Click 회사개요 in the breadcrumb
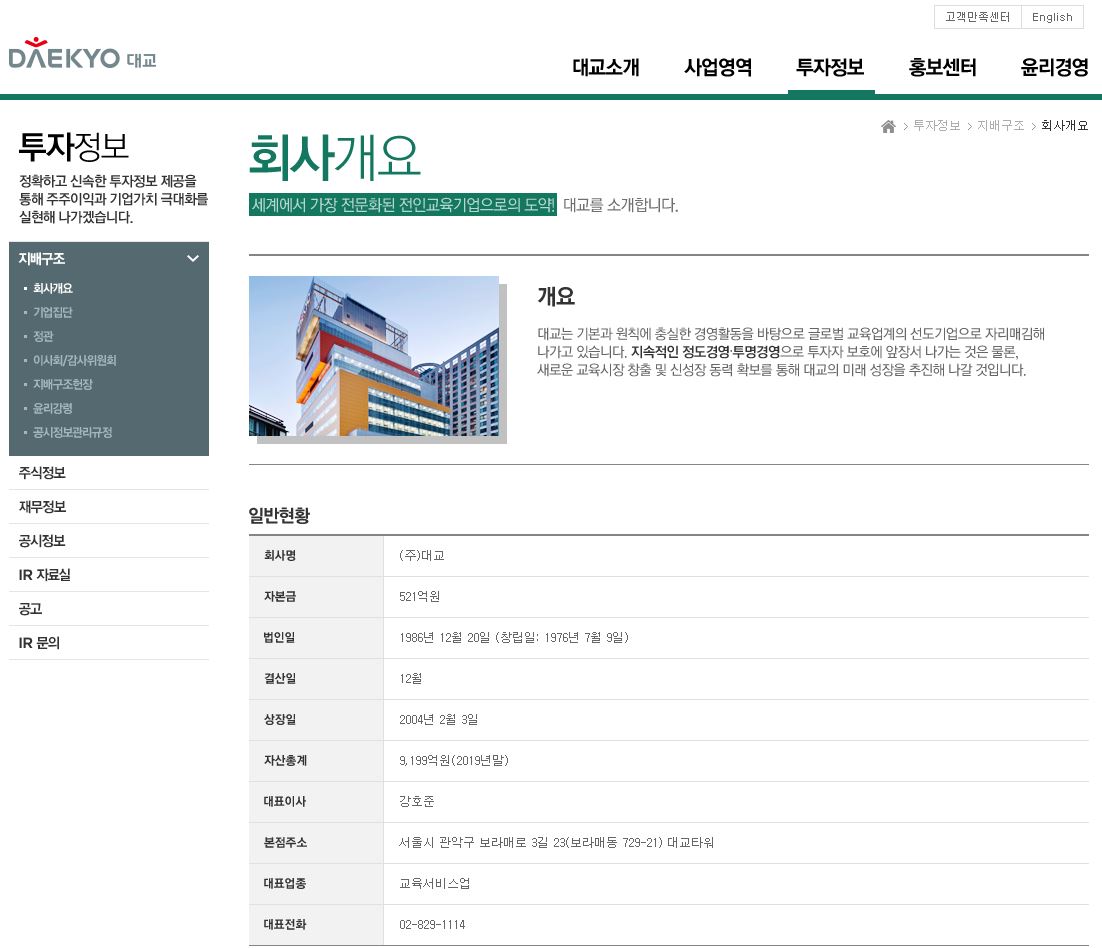 (1064, 126)
